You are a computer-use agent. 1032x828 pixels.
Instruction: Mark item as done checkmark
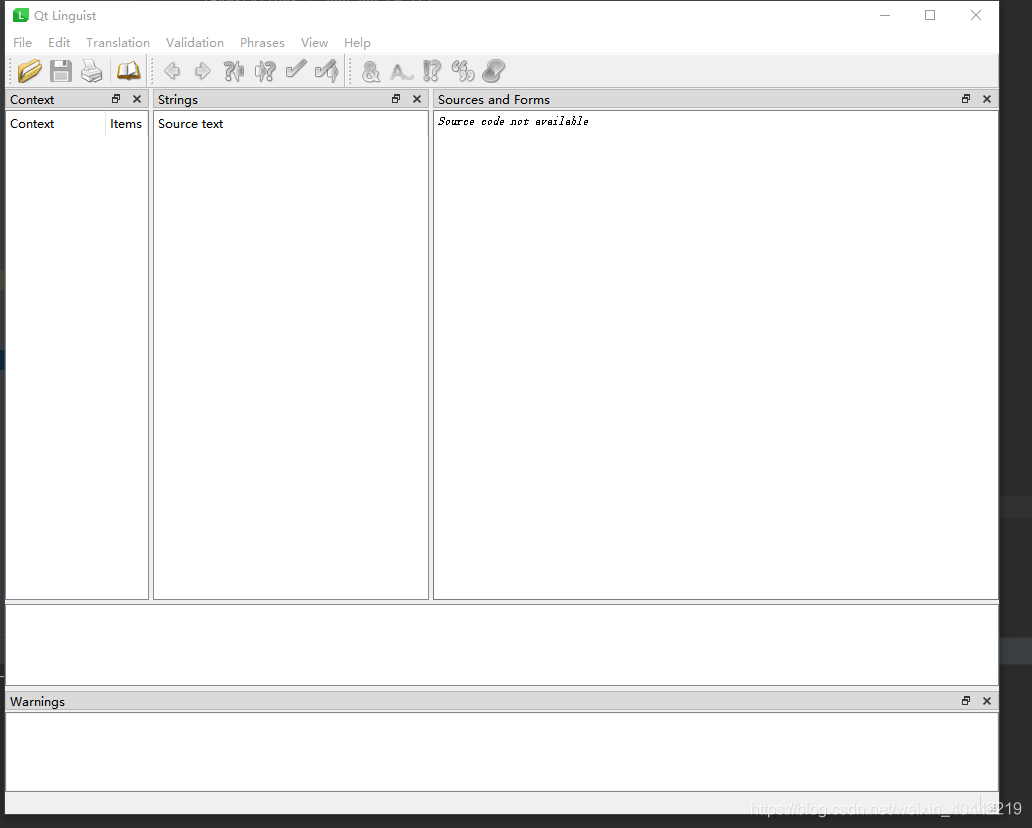coord(296,70)
